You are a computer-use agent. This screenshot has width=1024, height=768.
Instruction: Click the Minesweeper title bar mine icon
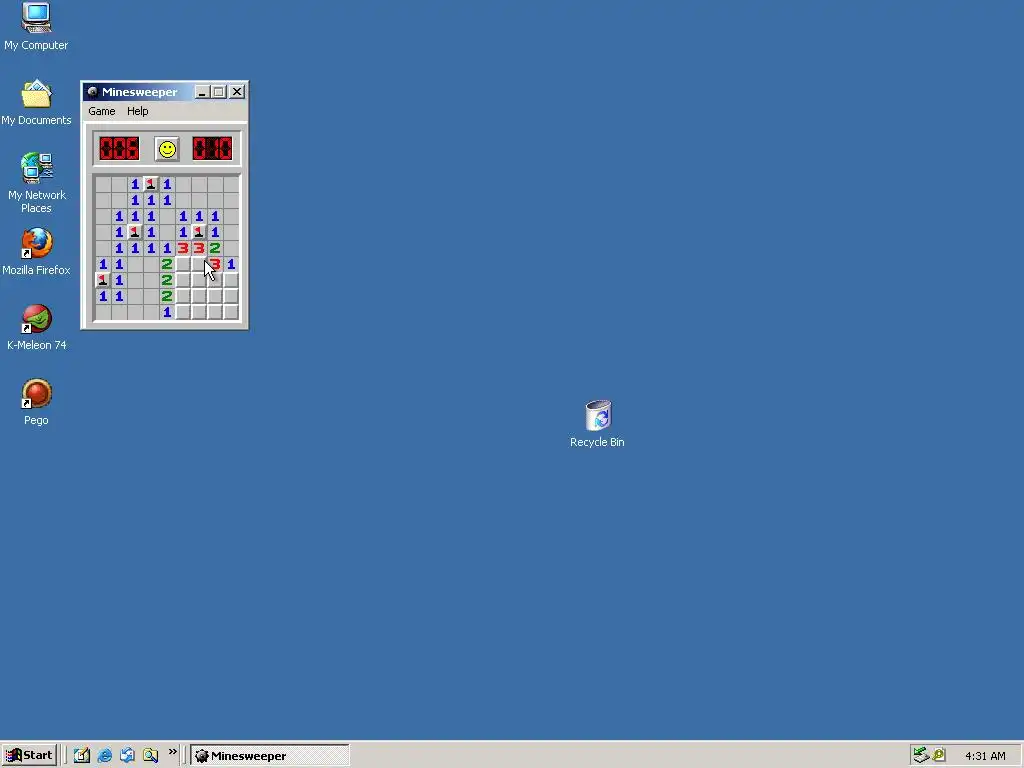[x=93, y=92]
